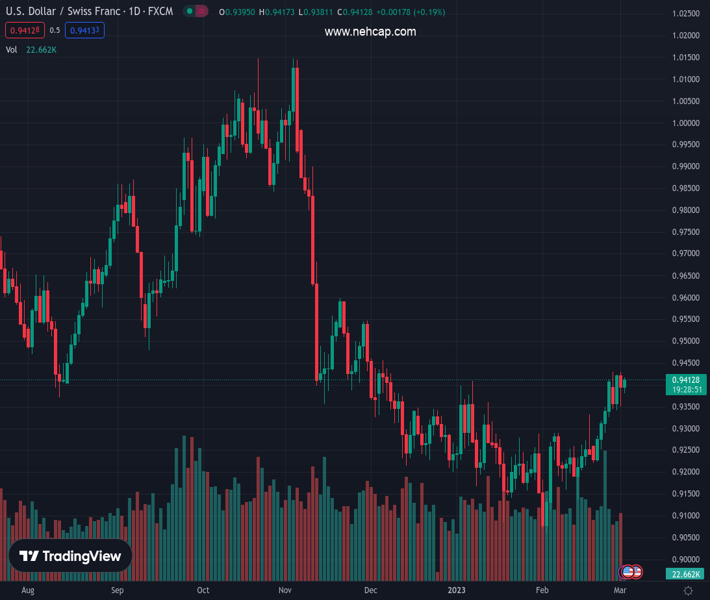710x600 pixels.
Task: Click the www.nehcap.com watermark text
Action: 370,32
